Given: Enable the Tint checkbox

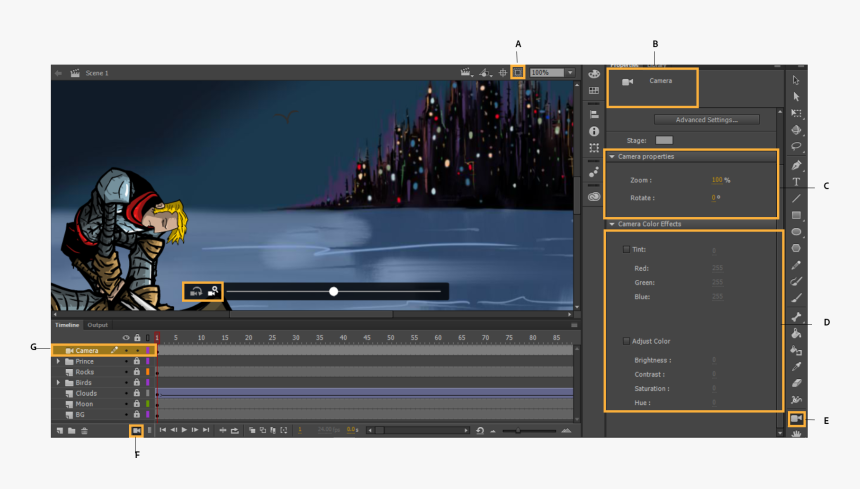Looking at the screenshot, I should click(626, 249).
